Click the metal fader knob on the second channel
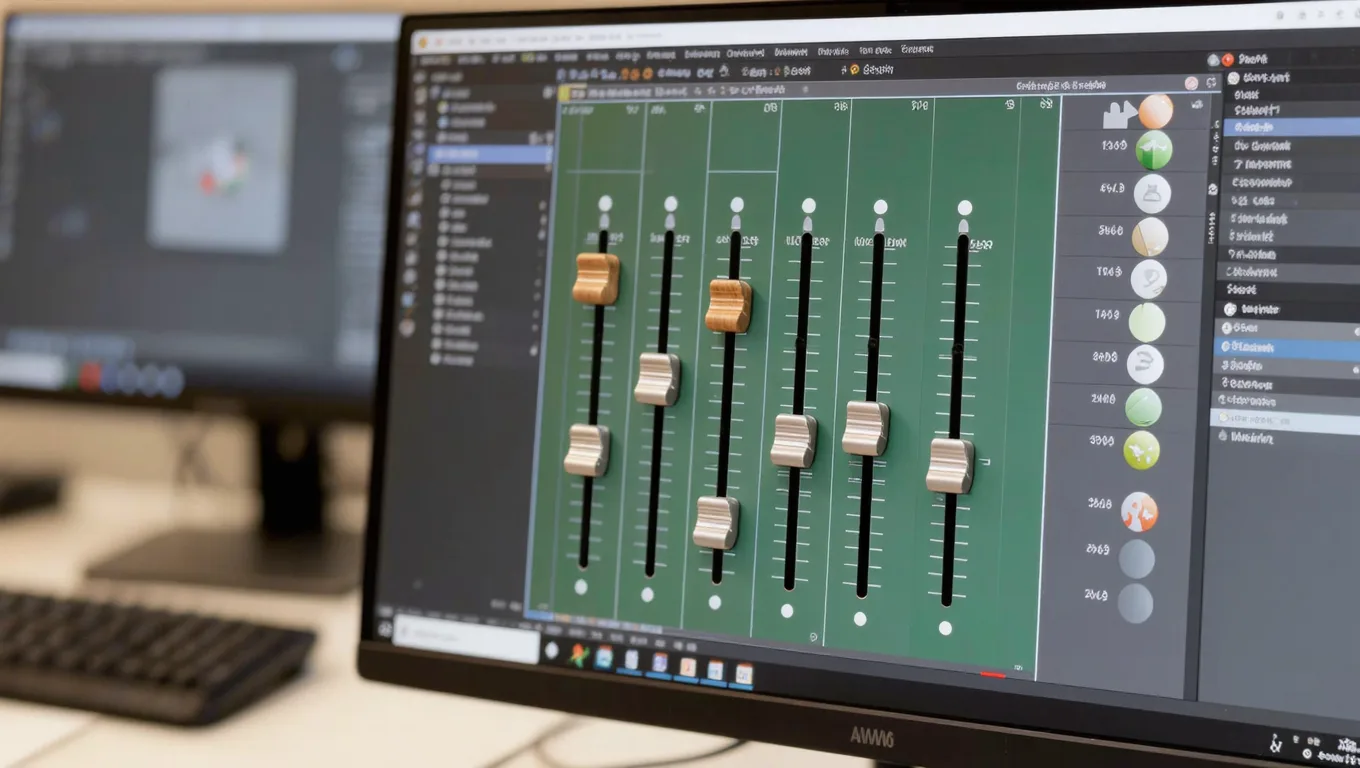 point(657,379)
